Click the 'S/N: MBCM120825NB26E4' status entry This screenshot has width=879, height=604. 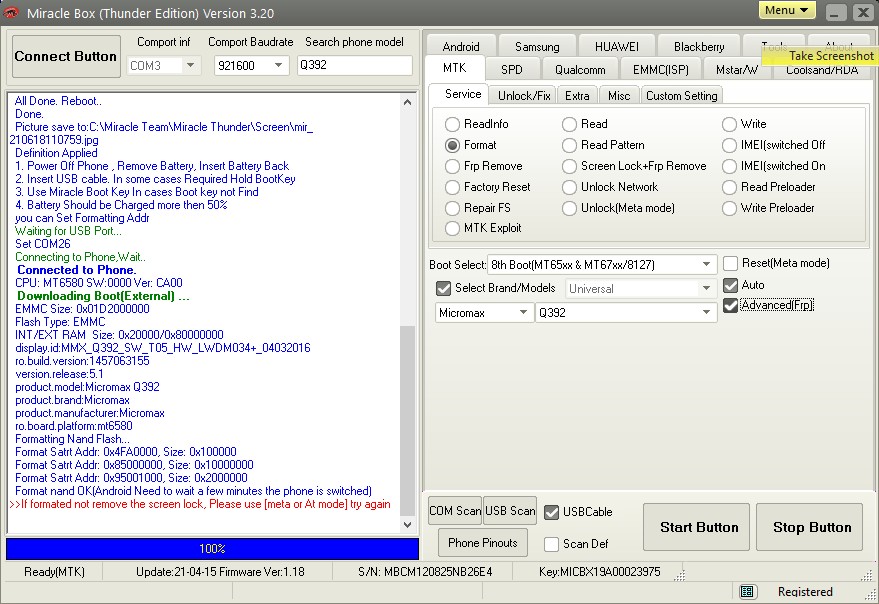425,572
